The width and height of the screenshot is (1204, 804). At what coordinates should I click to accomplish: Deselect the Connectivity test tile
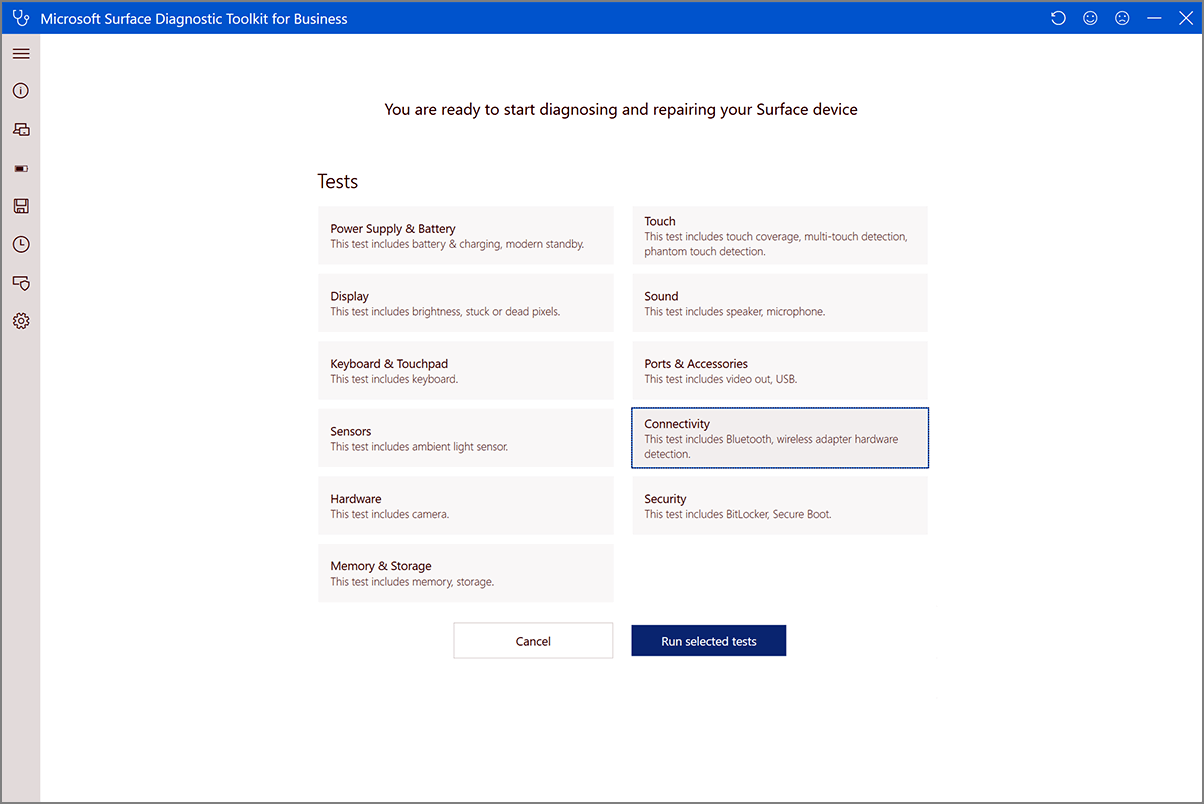pyautogui.click(x=780, y=438)
